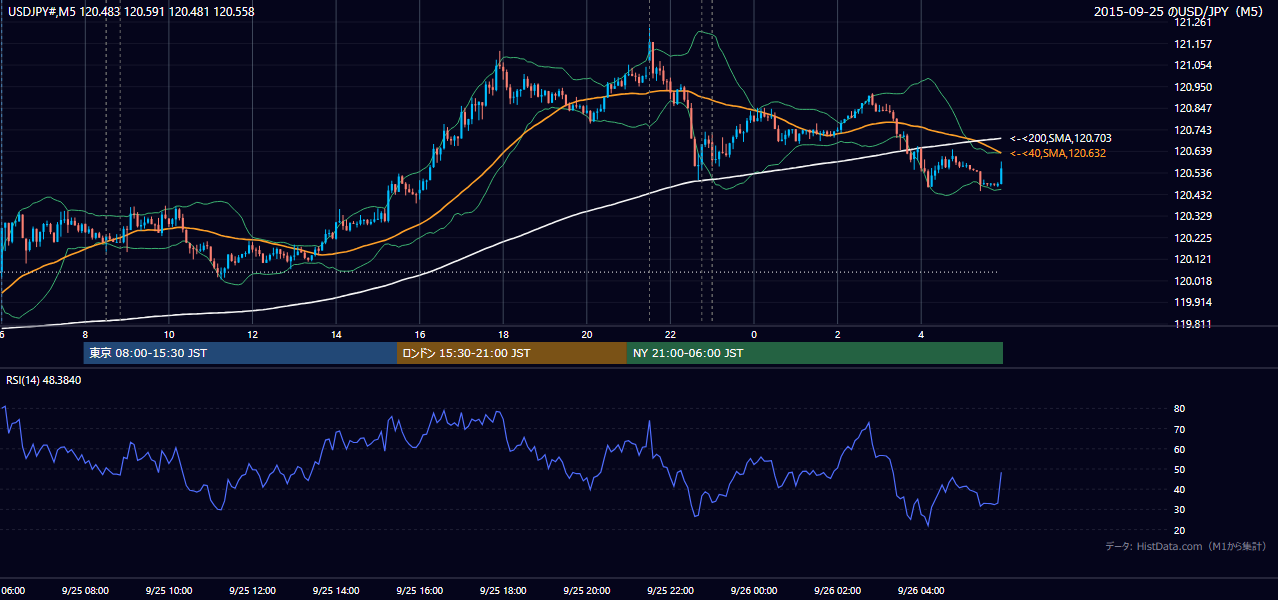Click the 9/25 14:00 date label

(x=336, y=591)
